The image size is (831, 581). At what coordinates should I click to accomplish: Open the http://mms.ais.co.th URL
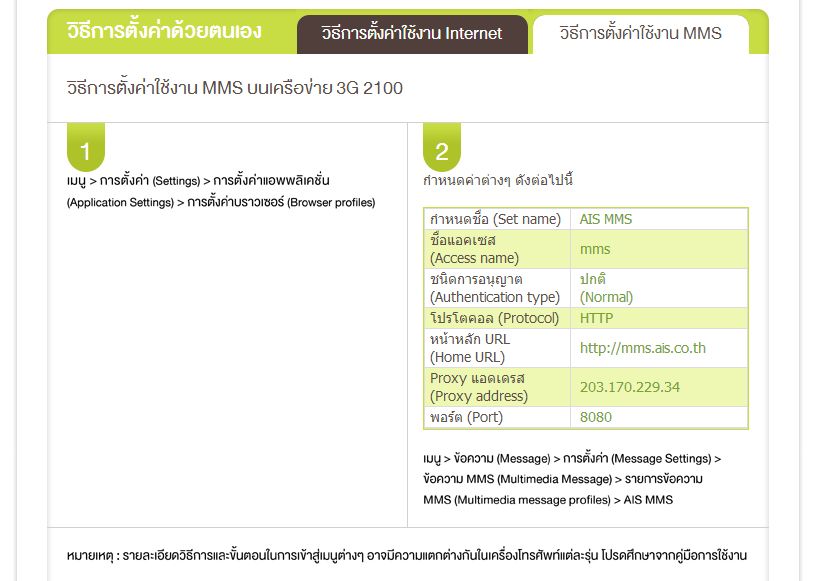pos(642,348)
